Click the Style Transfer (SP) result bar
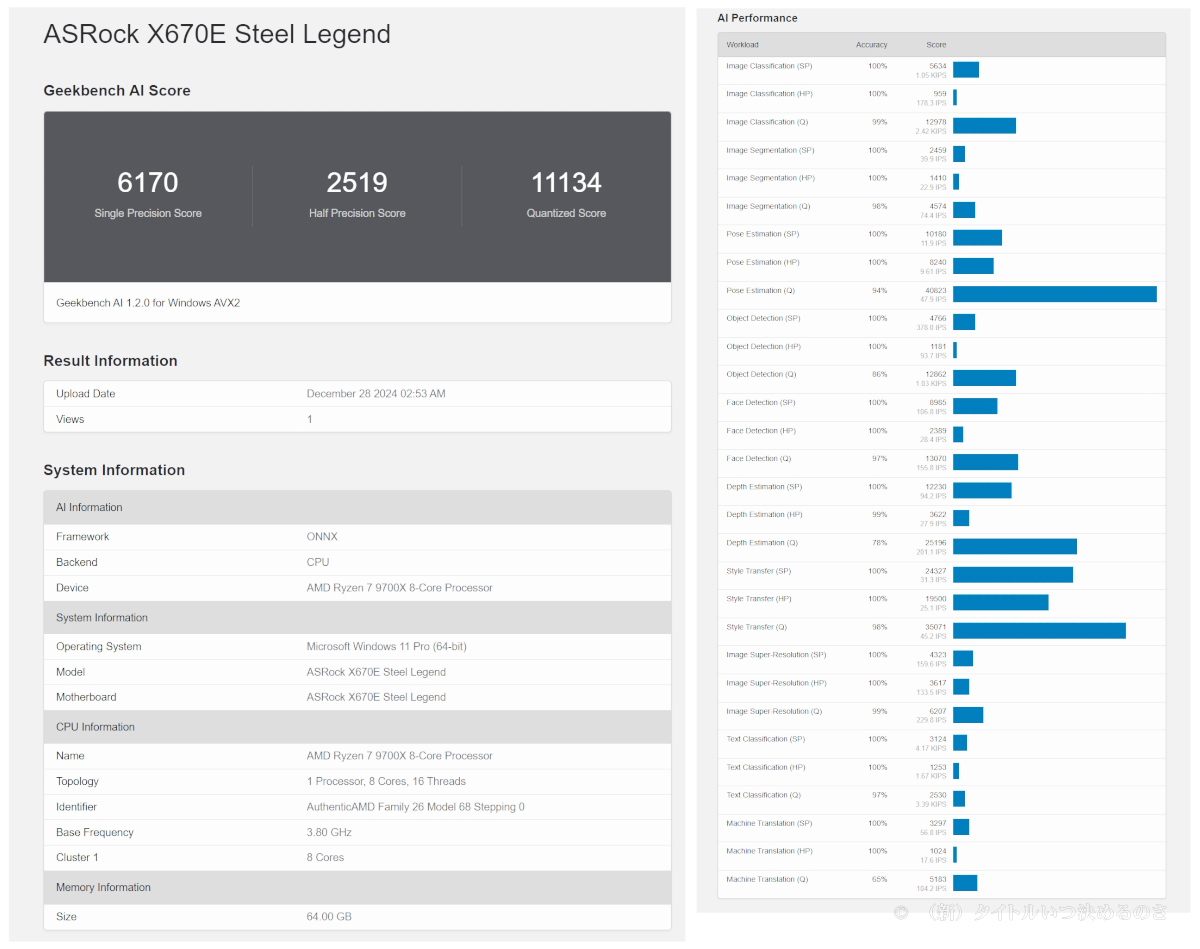This screenshot has width=1200, height=949. point(1013,574)
